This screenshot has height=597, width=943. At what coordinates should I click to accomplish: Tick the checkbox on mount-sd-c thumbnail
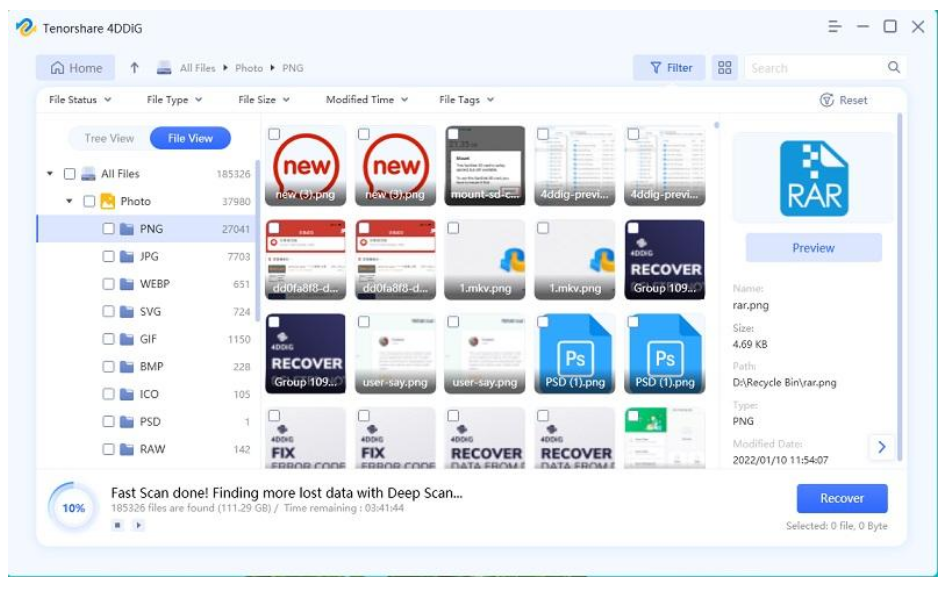point(453,134)
